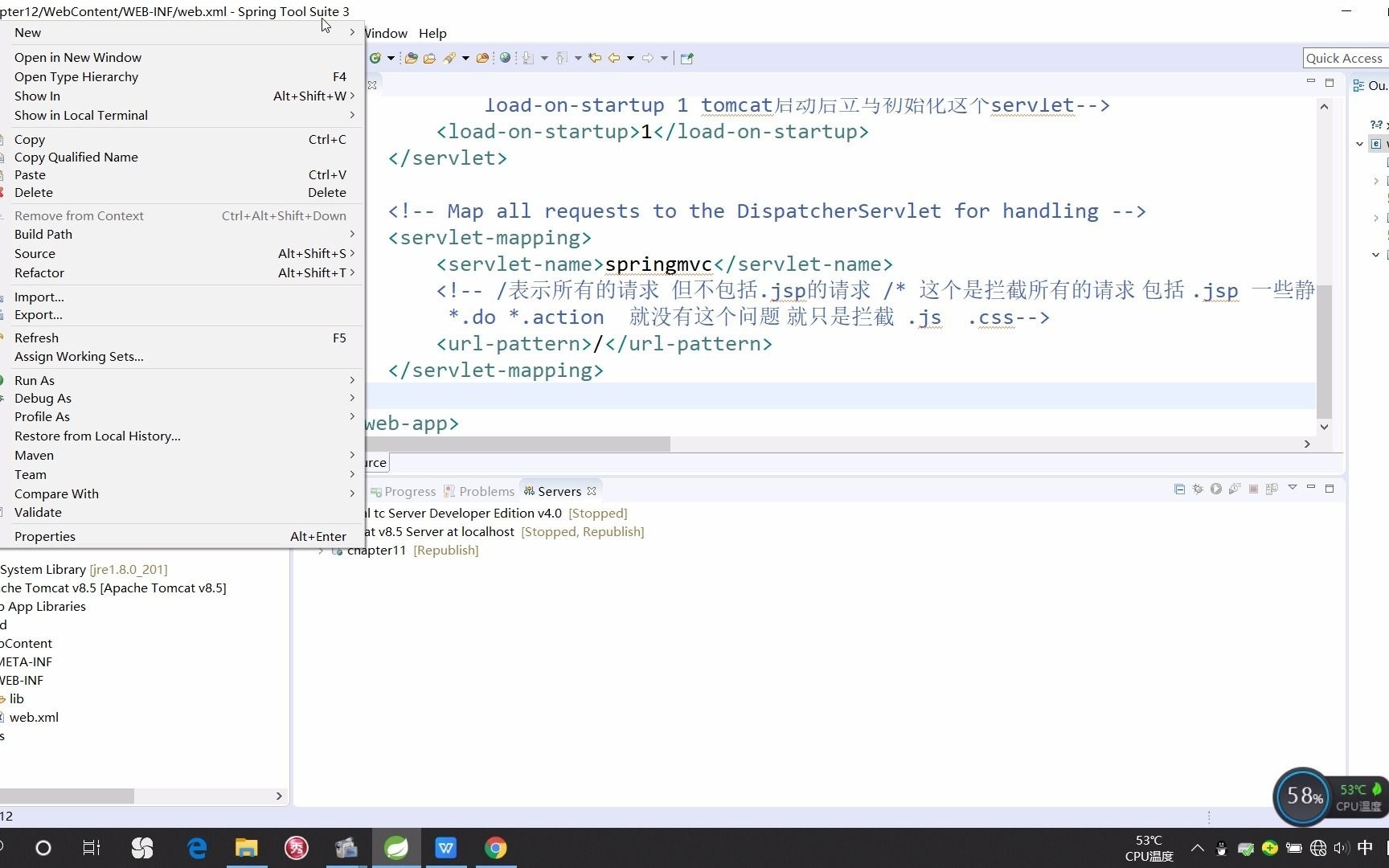Click the Forward arrow toolbar icon
The image size is (1389, 868).
[x=648, y=58]
